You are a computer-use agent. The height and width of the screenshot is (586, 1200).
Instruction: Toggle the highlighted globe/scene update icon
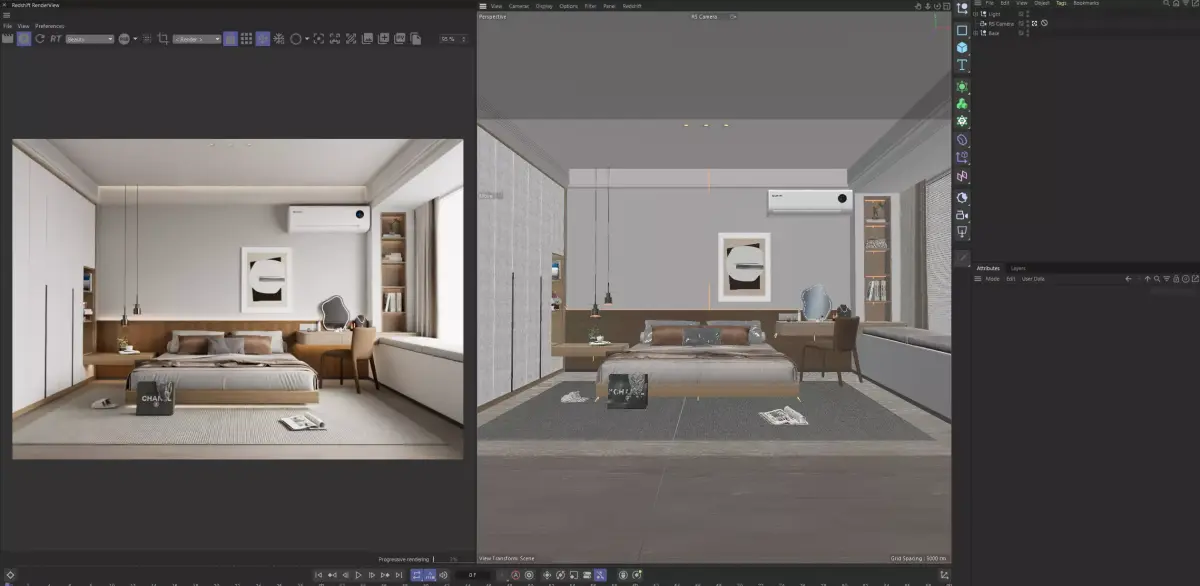coord(262,38)
